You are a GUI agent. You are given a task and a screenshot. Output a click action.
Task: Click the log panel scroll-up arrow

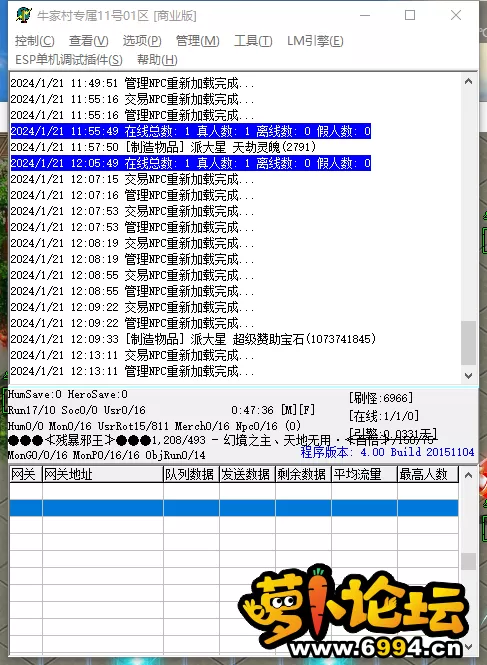(x=468, y=81)
